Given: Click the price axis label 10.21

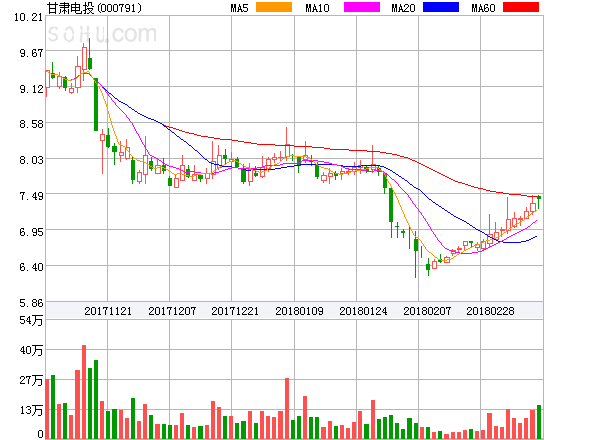Looking at the screenshot, I should [28, 17].
